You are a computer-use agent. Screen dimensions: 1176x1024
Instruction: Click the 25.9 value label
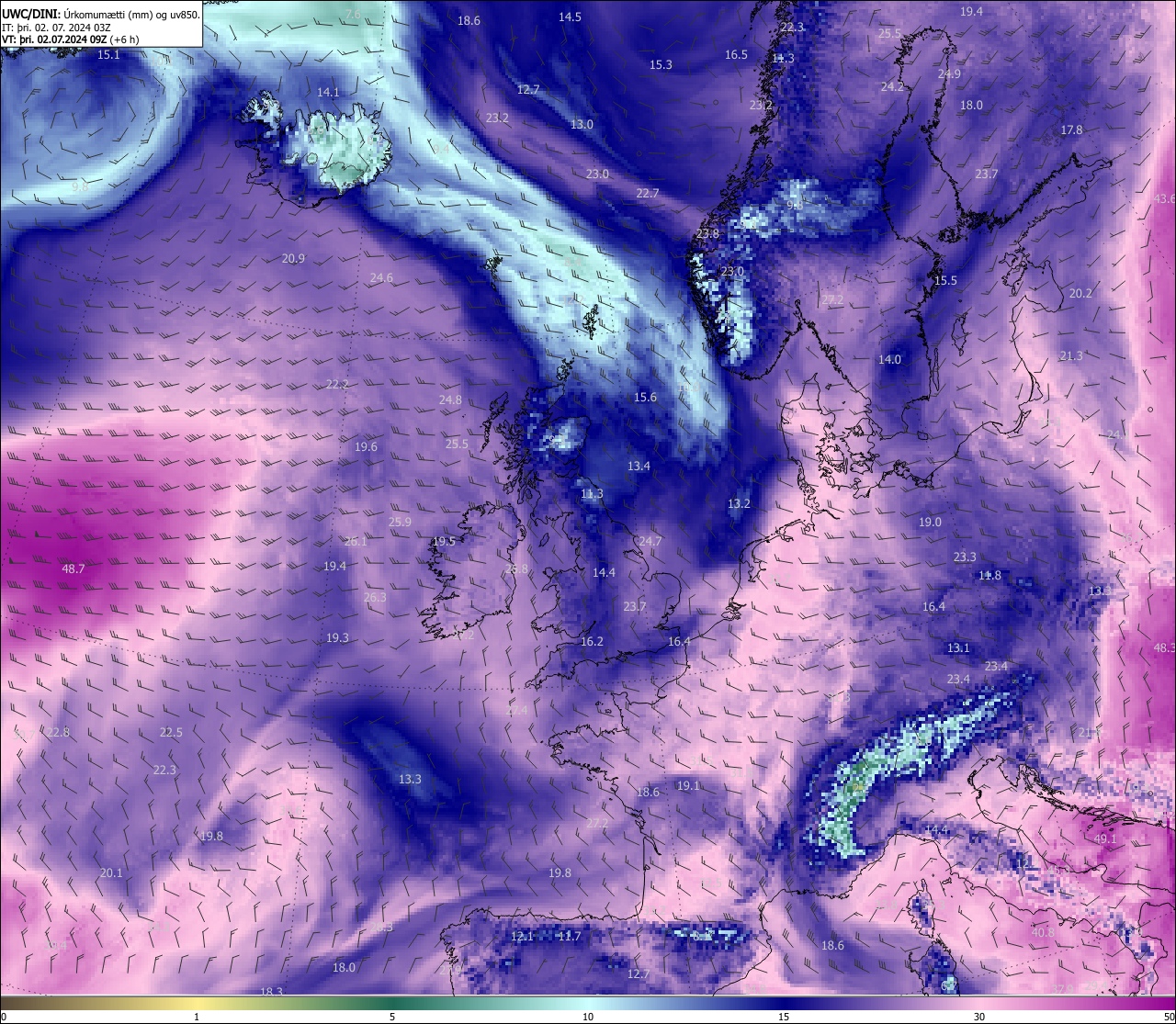[x=400, y=522]
